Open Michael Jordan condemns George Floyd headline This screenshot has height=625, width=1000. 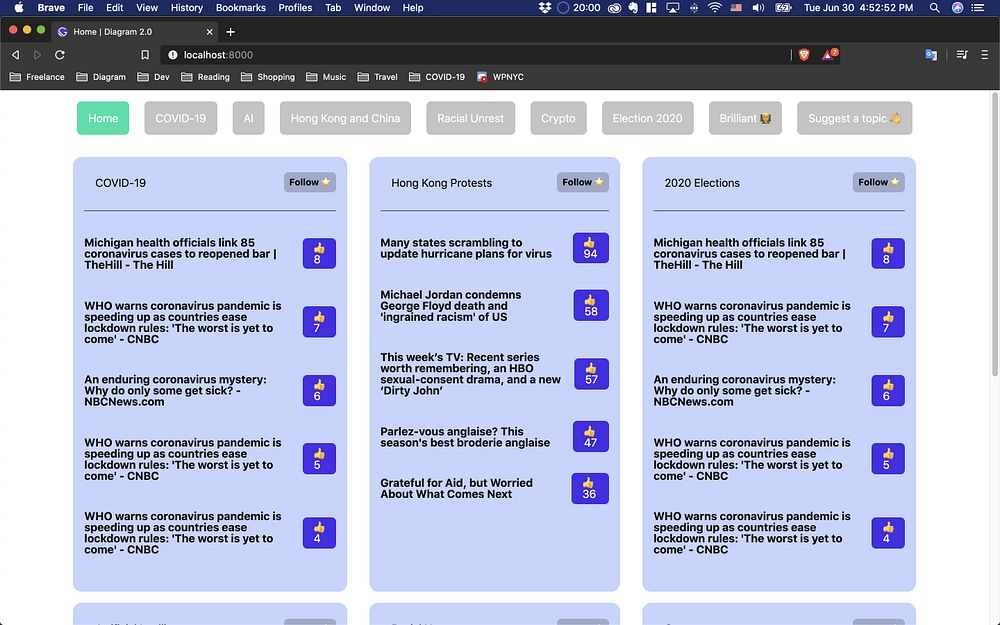pyautogui.click(x=450, y=305)
